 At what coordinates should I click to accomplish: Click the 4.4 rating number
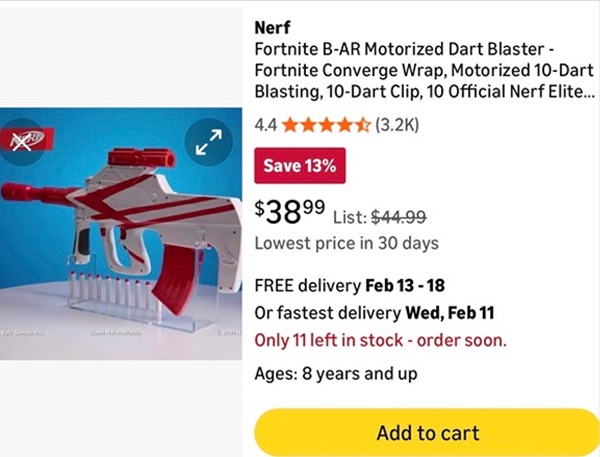coord(266,126)
